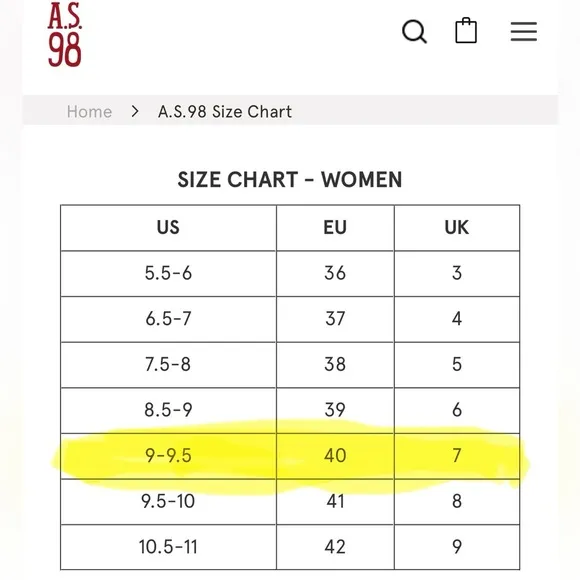The height and width of the screenshot is (580, 580).
Task: Click the breadcrumb chevron separator
Action: coord(135,111)
